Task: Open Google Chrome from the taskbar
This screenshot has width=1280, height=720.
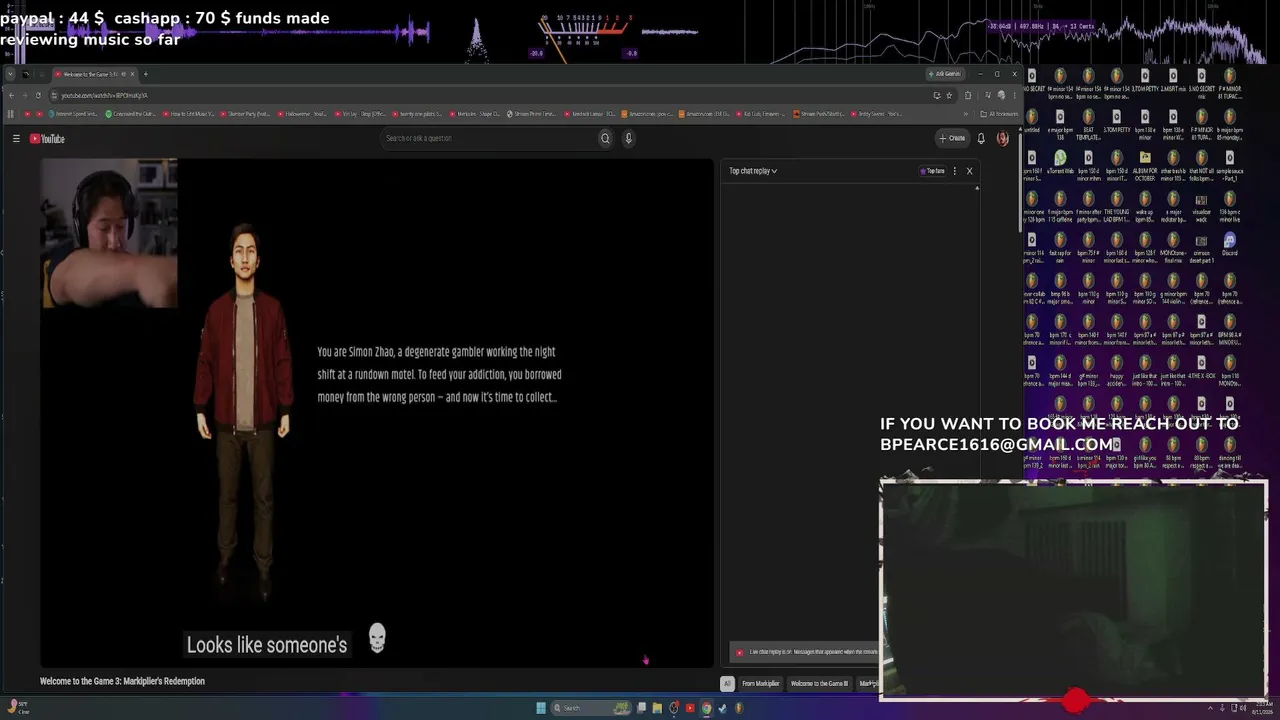Action: pyautogui.click(x=706, y=708)
